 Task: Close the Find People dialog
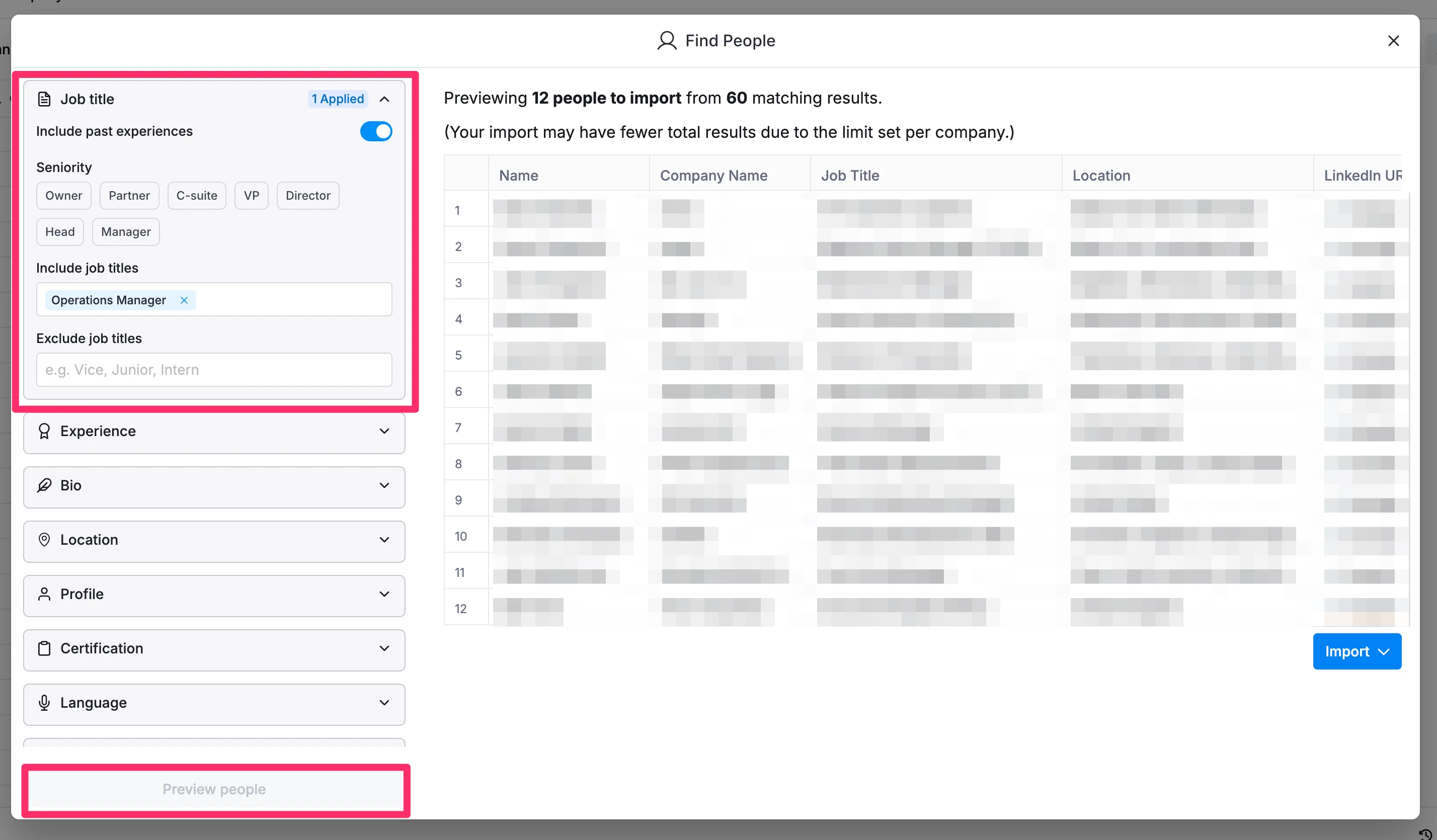point(1393,41)
